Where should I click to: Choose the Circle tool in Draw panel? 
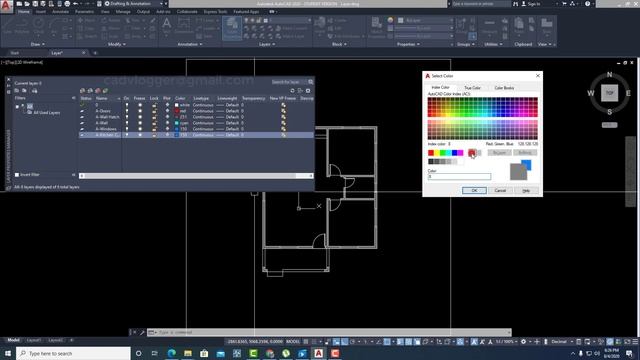[x=39, y=25]
